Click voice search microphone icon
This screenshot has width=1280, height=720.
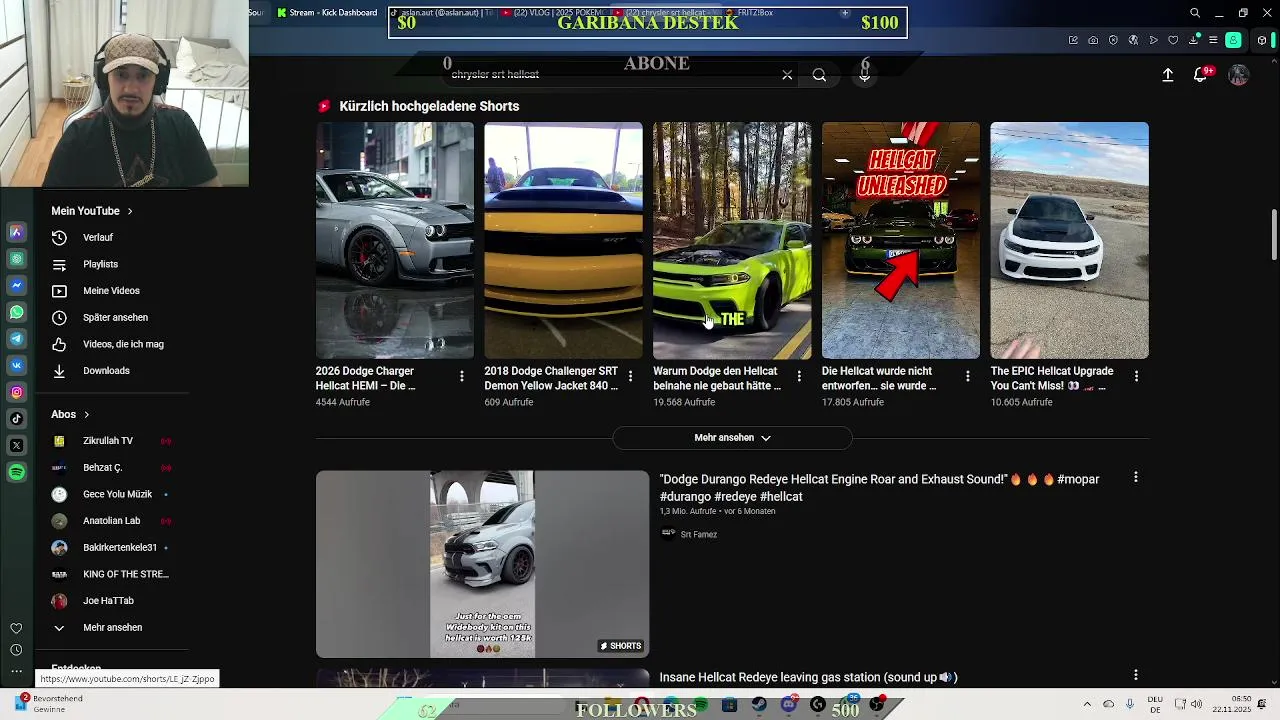[x=865, y=75]
